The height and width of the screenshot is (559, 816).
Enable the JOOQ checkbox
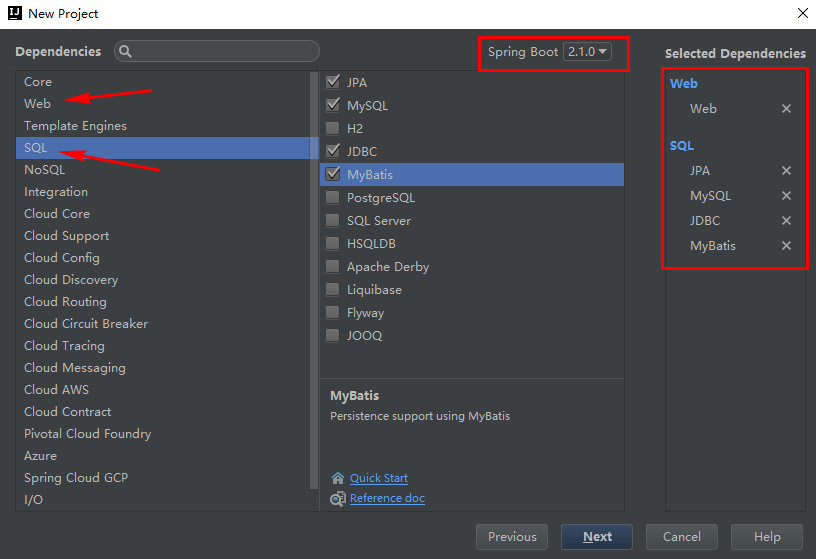(333, 335)
